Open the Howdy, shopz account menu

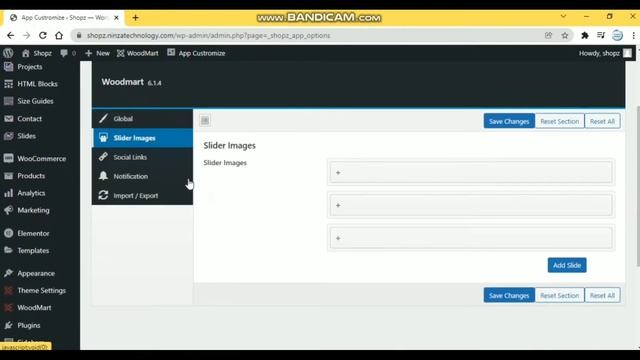coord(605,53)
